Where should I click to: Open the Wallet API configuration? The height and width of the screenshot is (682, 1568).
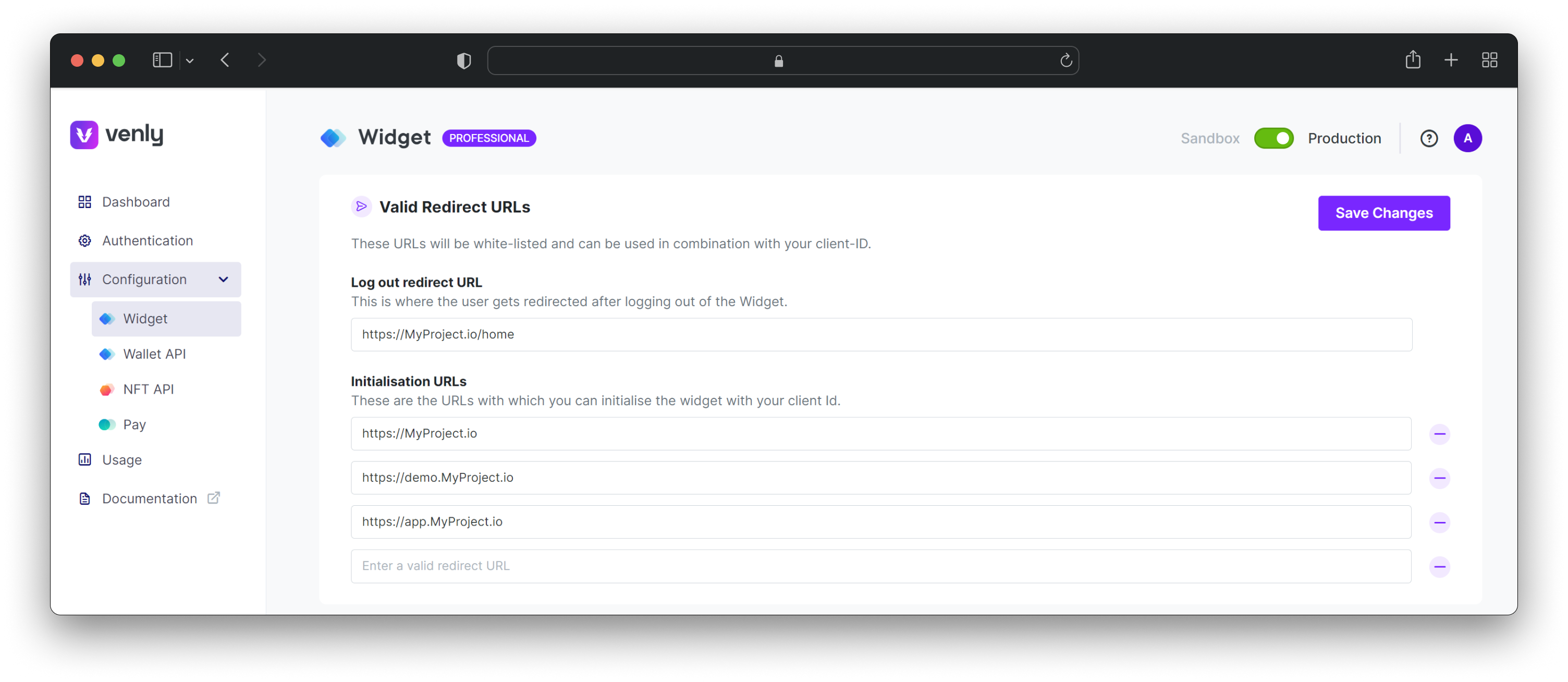[154, 354]
